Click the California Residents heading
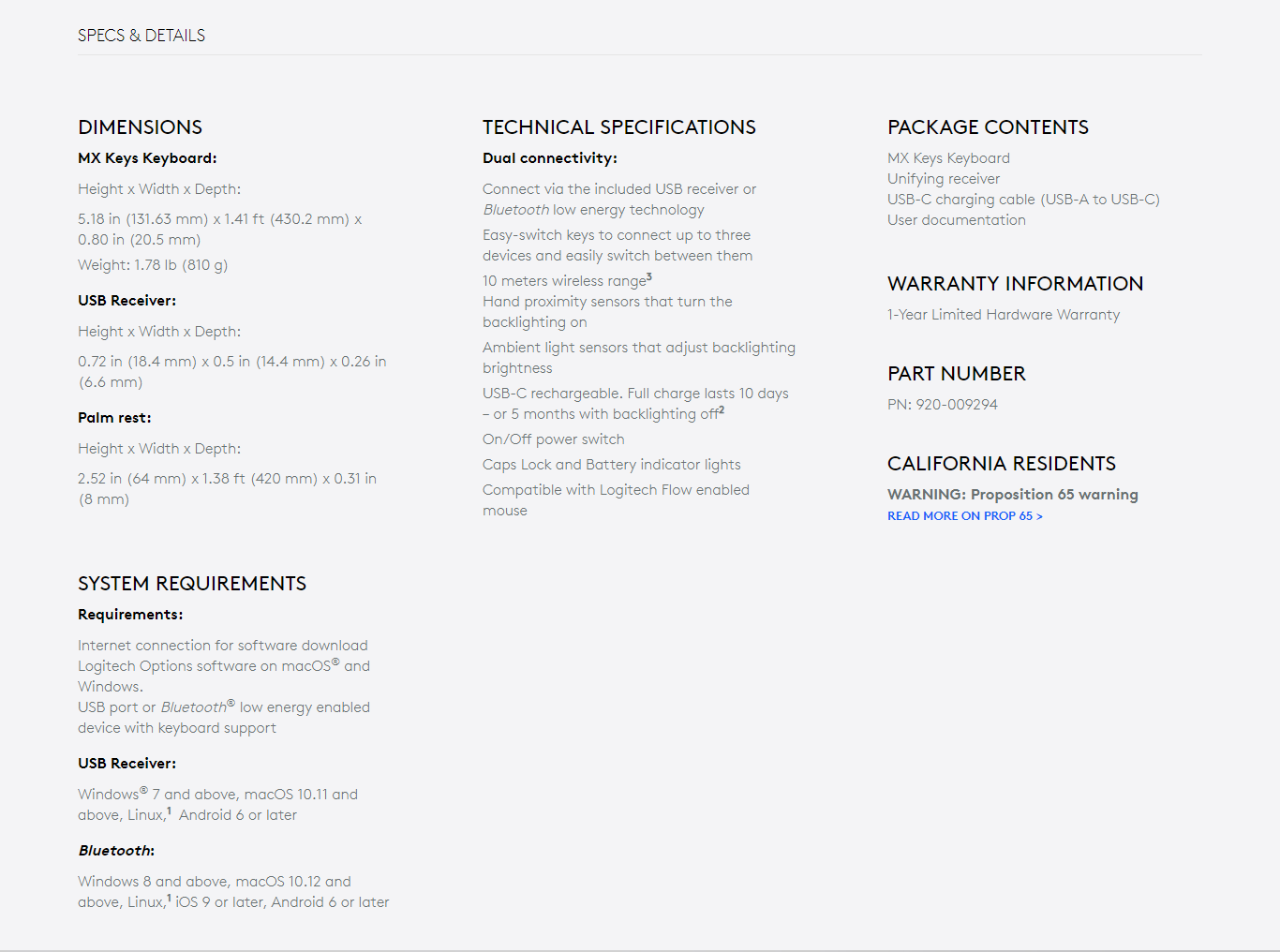 coord(1001,464)
